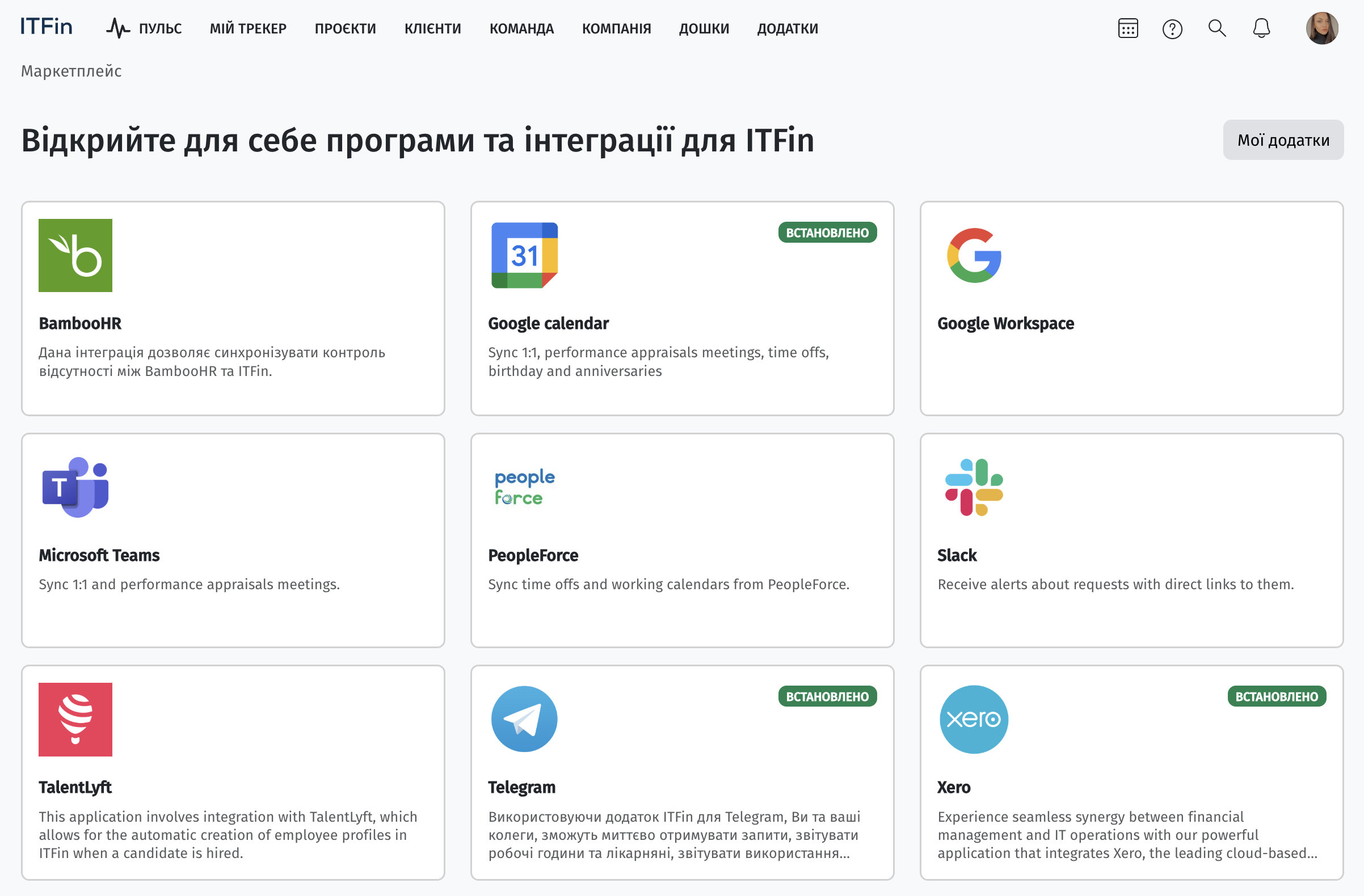Click ВСТАНОВЛЕНО badge on Google calendar
The width and height of the screenshot is (1364, 896).
pyautogui.click(x=827, y=233)
